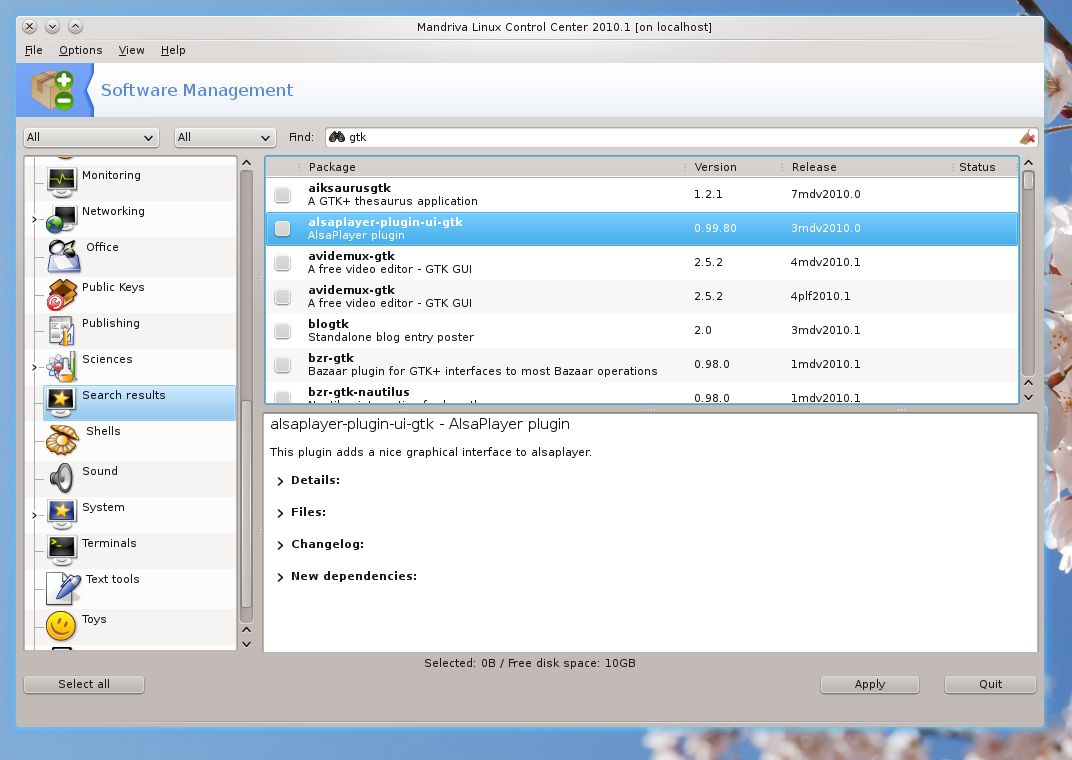Click the Select all button
The image size is (1072, 760).
[x=84, y=684]
